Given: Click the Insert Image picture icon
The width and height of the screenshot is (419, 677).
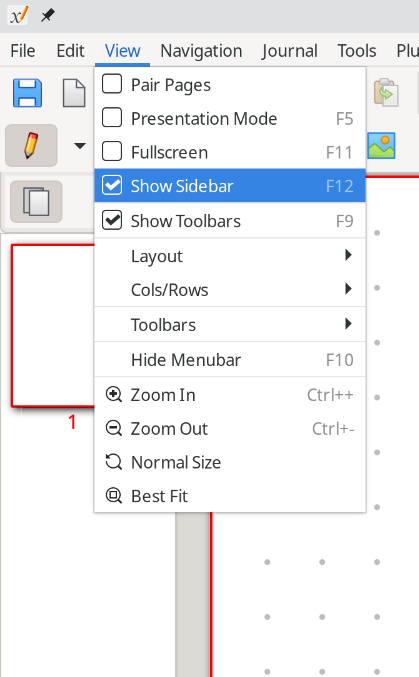Looking at the screenshot, I should click(382, 146).
